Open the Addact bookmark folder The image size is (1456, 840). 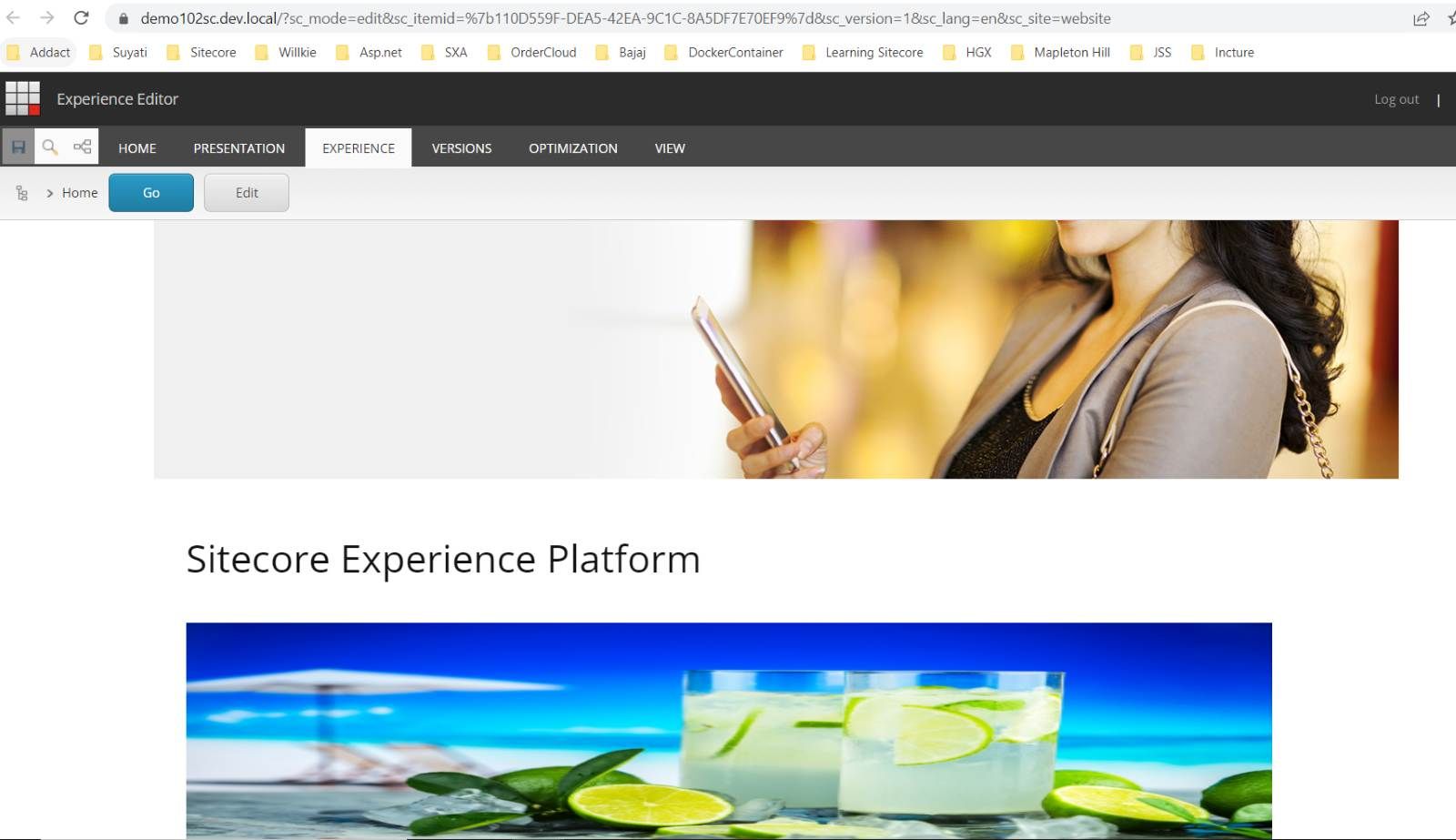tap(38, 53)
